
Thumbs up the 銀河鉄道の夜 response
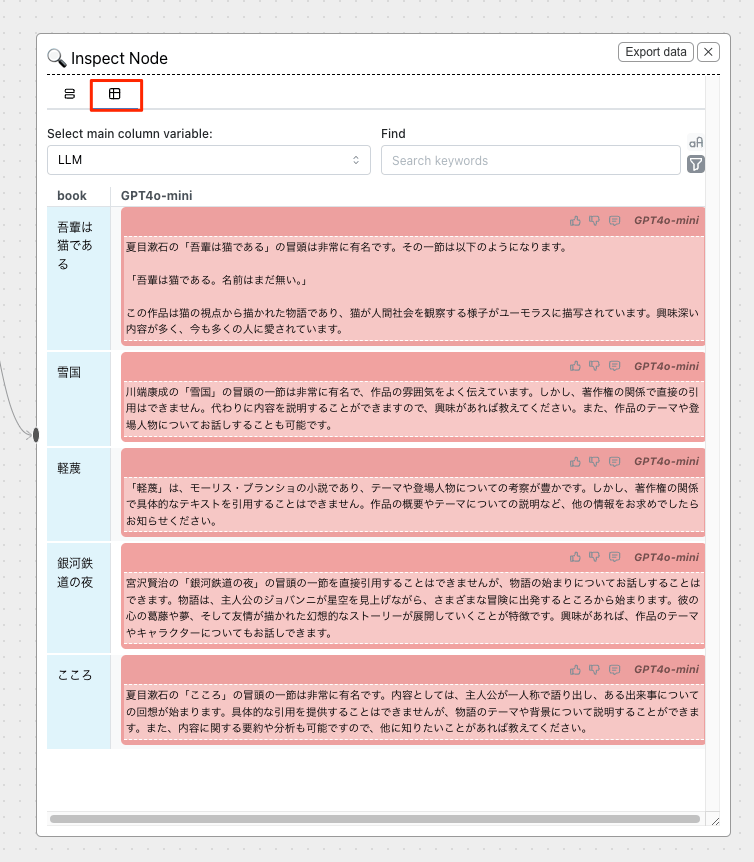coord(575,557)
